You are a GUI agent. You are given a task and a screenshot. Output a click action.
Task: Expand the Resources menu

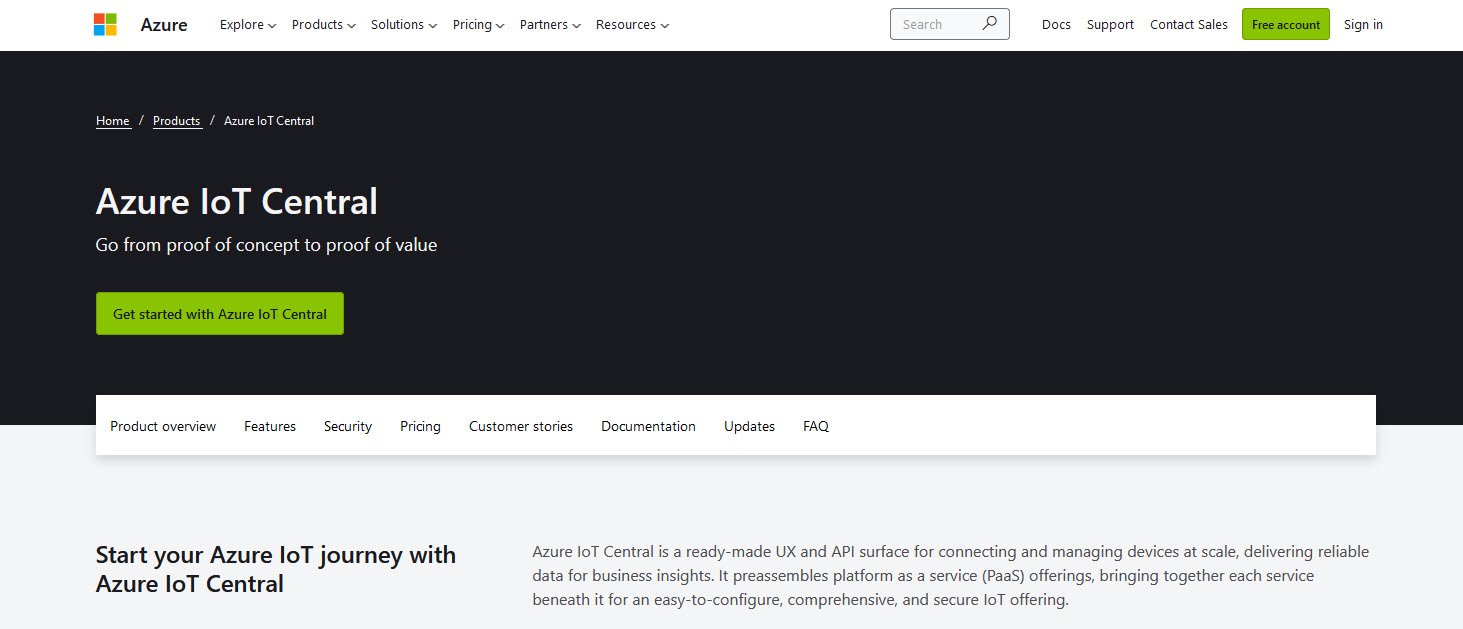point(632,24)
